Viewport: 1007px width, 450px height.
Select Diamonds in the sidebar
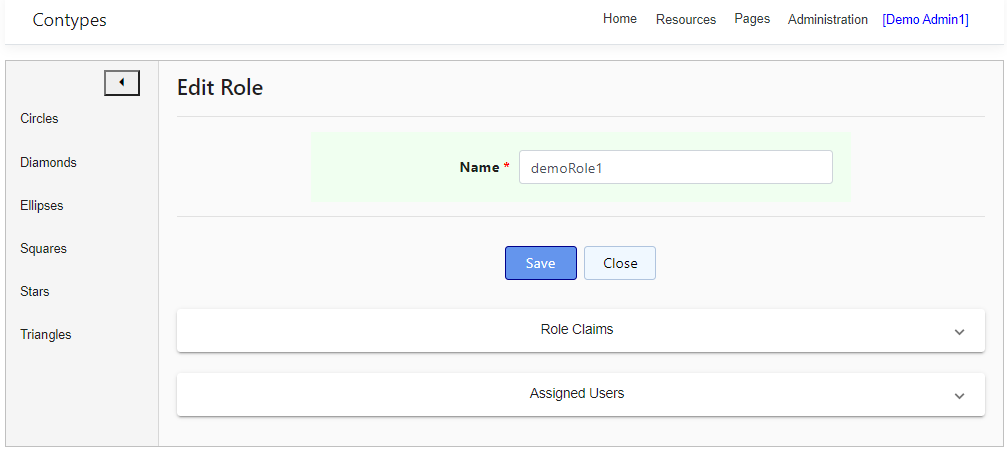point(48,162)
